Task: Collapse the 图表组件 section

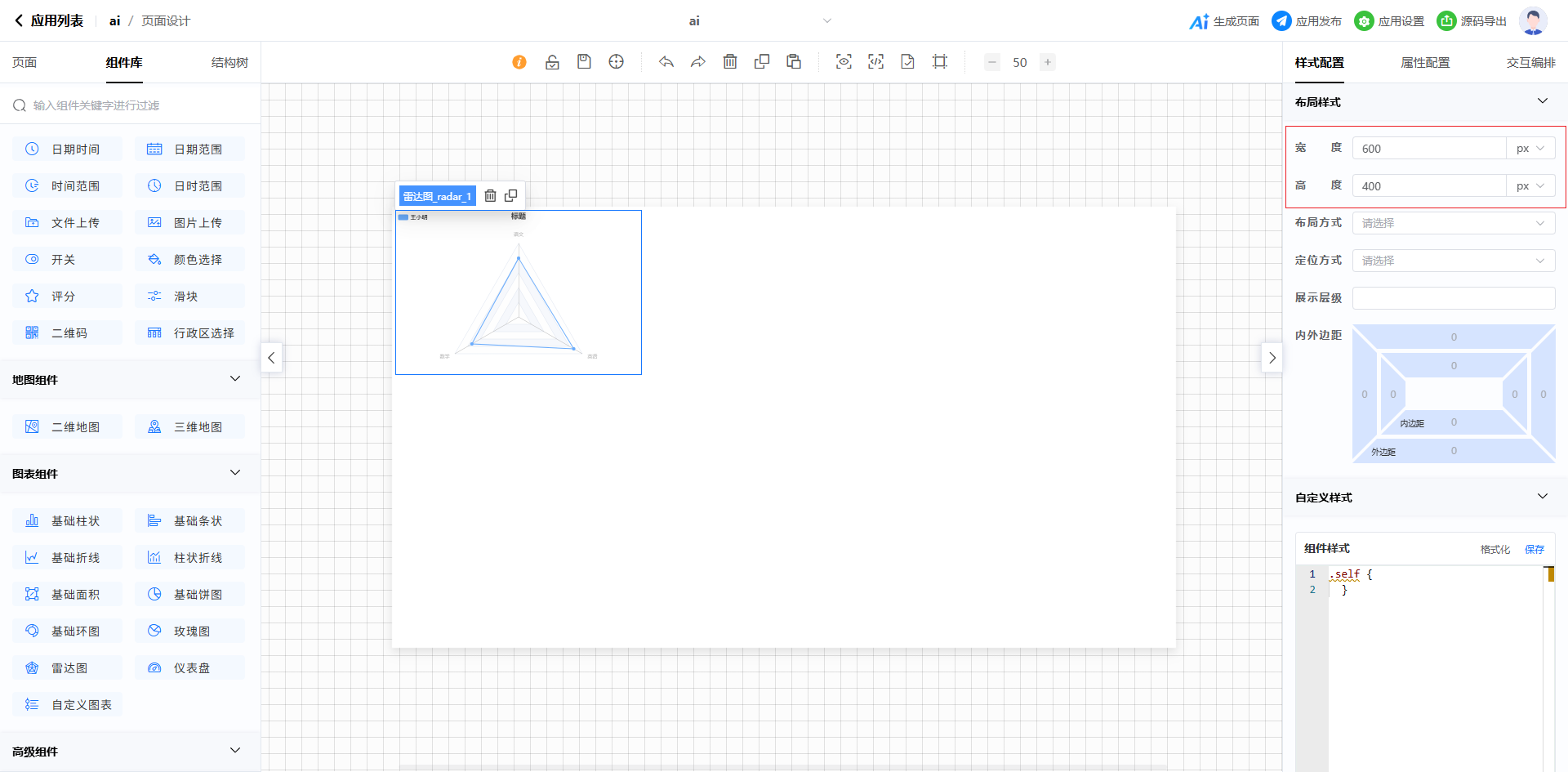Action: [235, 473]
